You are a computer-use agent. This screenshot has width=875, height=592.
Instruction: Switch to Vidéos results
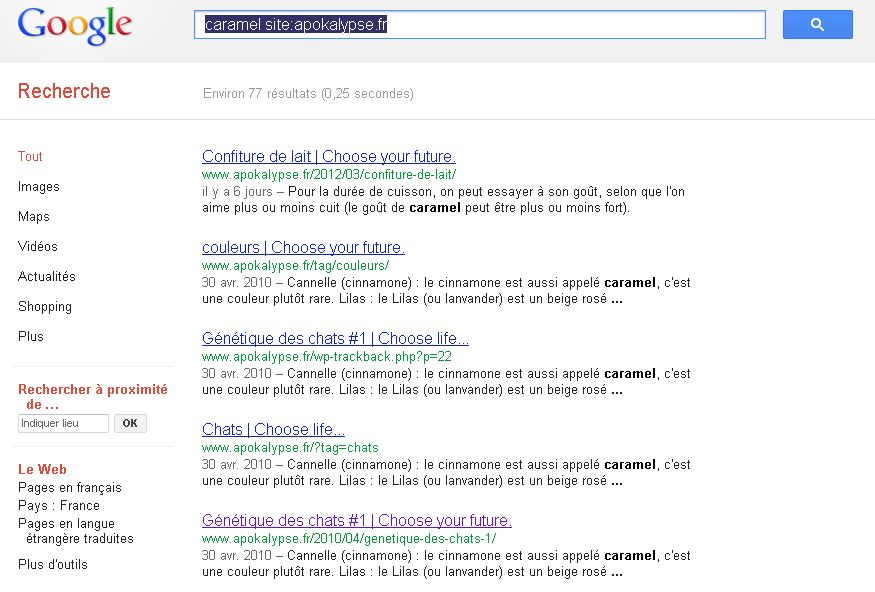(37, 246)
